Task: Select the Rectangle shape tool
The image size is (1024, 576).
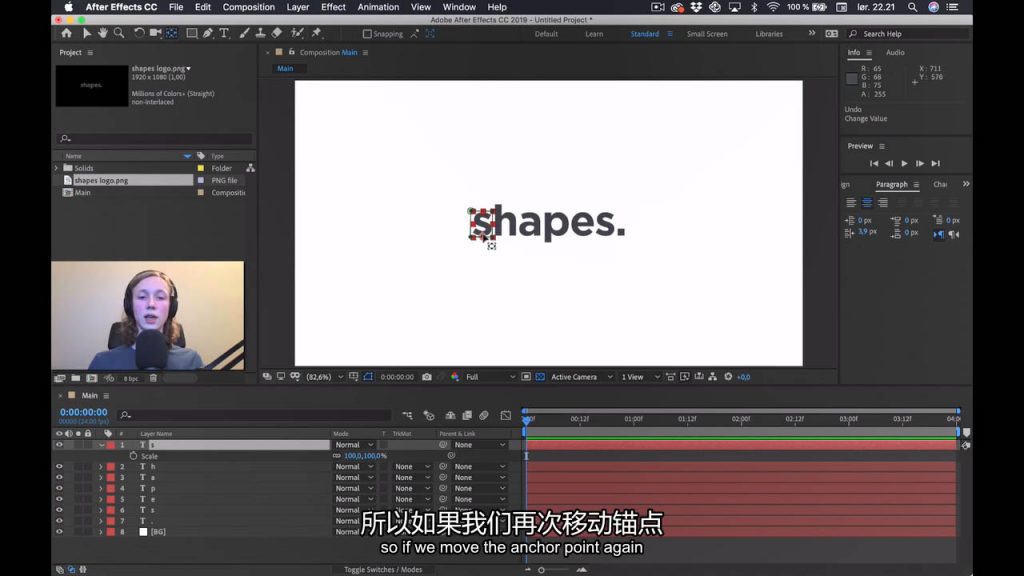Action: (x=192, y=33)
